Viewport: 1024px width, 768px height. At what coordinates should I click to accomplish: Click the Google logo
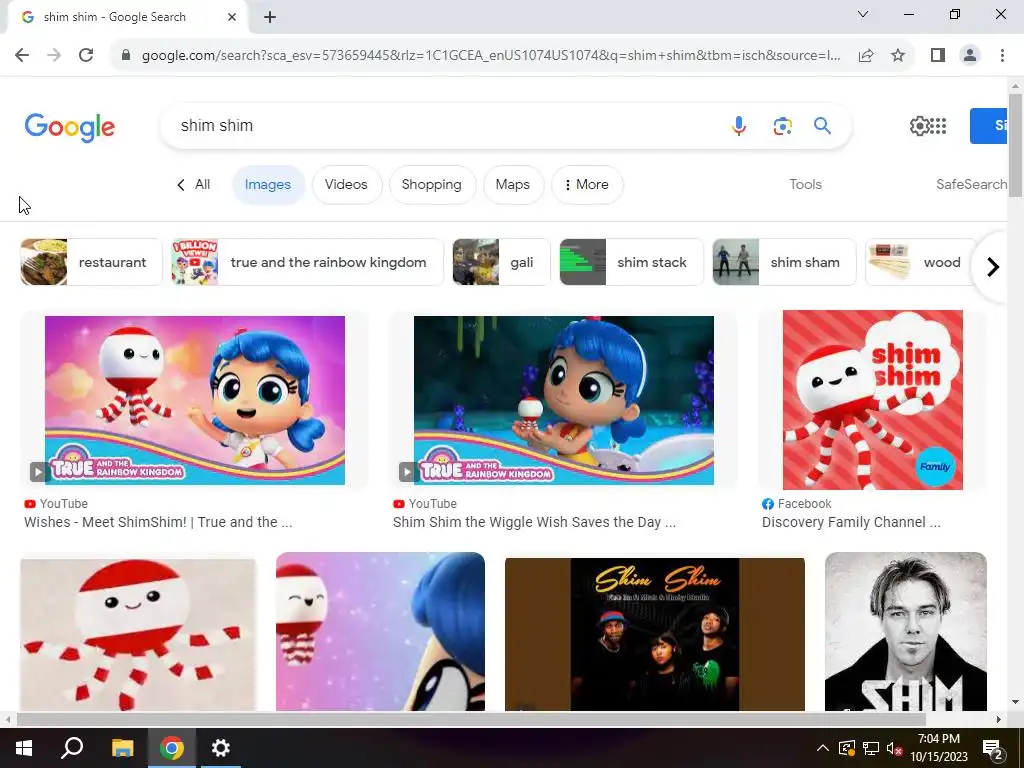coord(69,127)
